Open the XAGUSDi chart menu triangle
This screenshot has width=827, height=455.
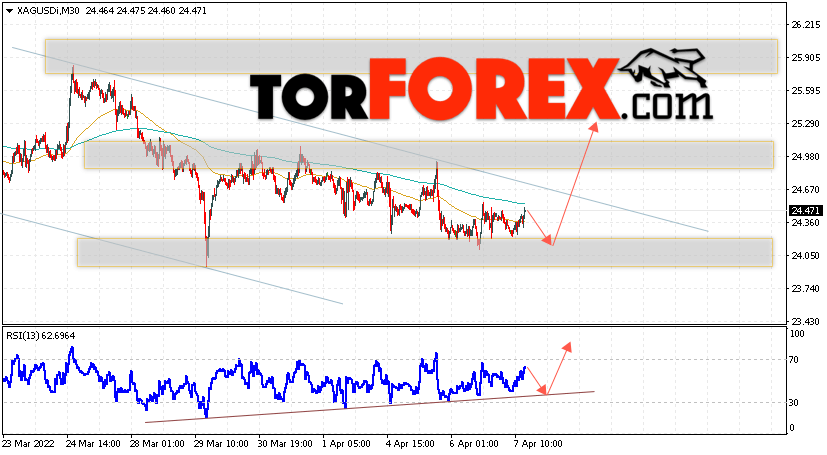(9, 11)
